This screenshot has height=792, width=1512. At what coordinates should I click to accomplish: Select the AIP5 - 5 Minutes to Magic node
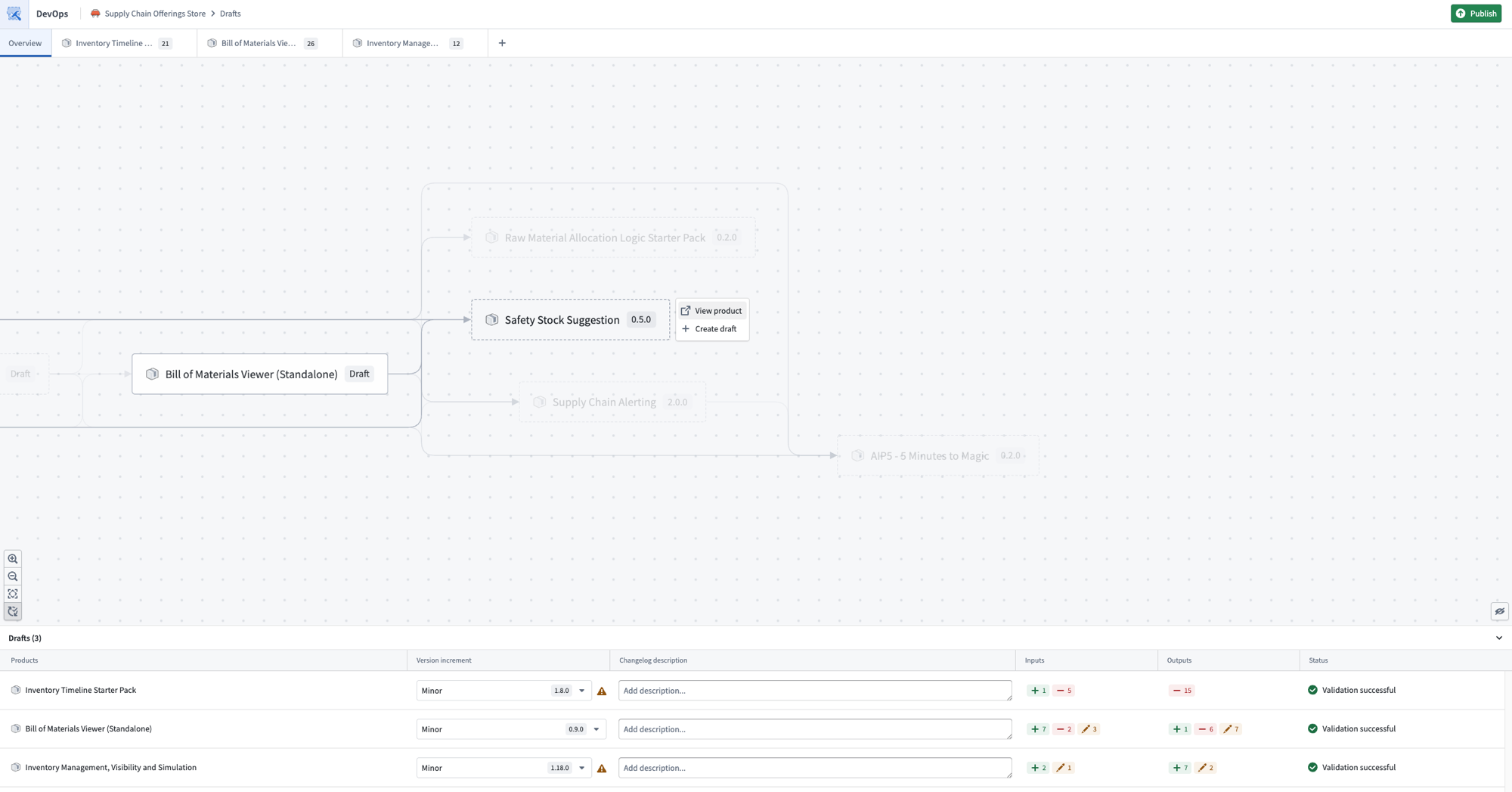click(938, 455)
